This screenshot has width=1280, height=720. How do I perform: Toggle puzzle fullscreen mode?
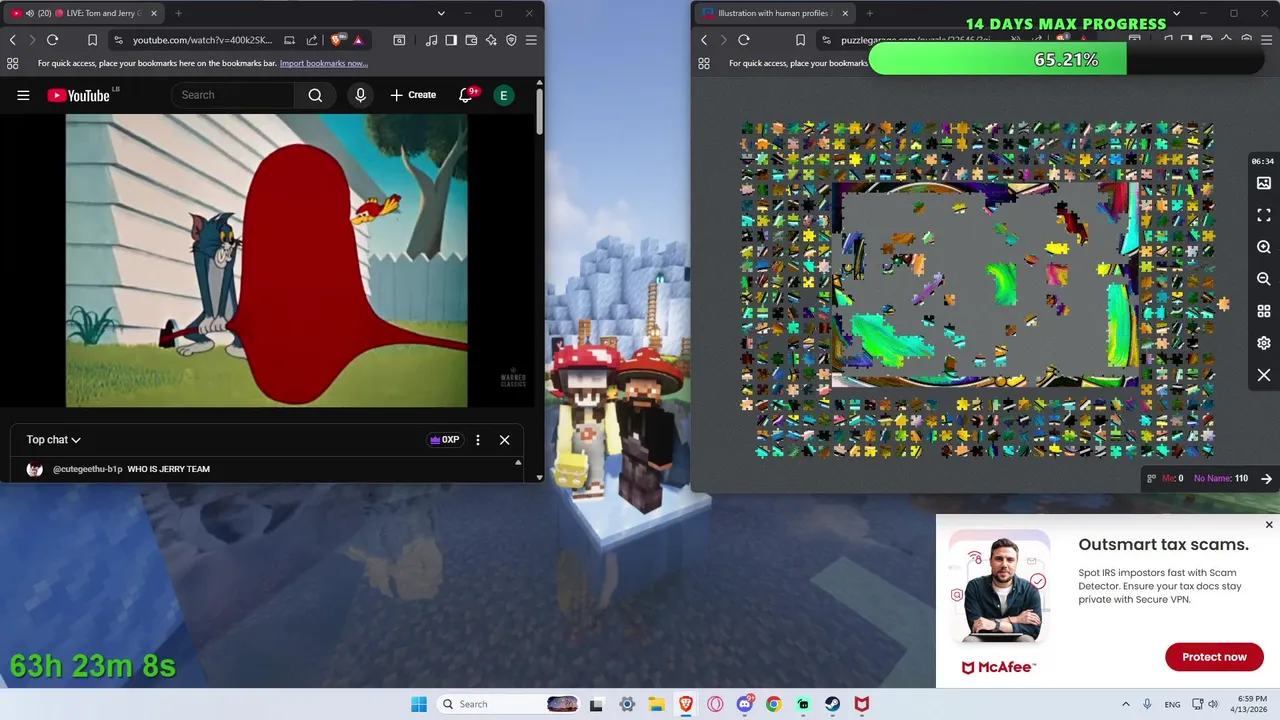(x=1264, y=215)
